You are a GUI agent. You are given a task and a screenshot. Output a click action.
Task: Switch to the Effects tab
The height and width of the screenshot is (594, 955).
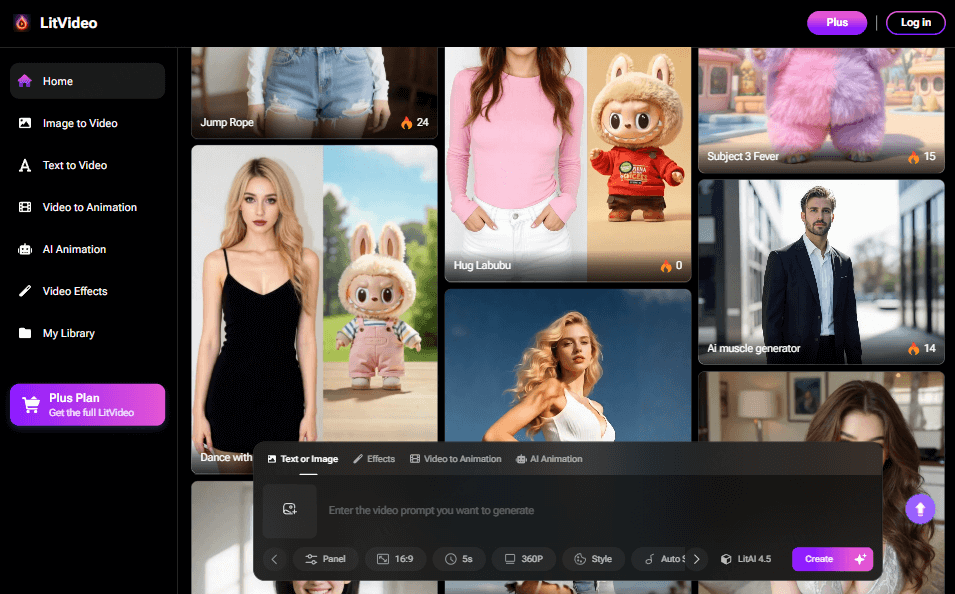click(x=374, y=459)
